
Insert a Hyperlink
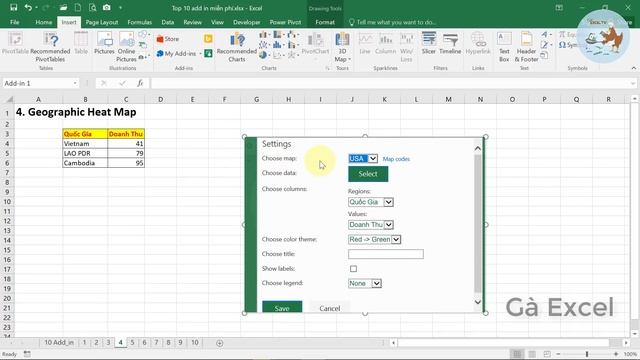[478, 44]
